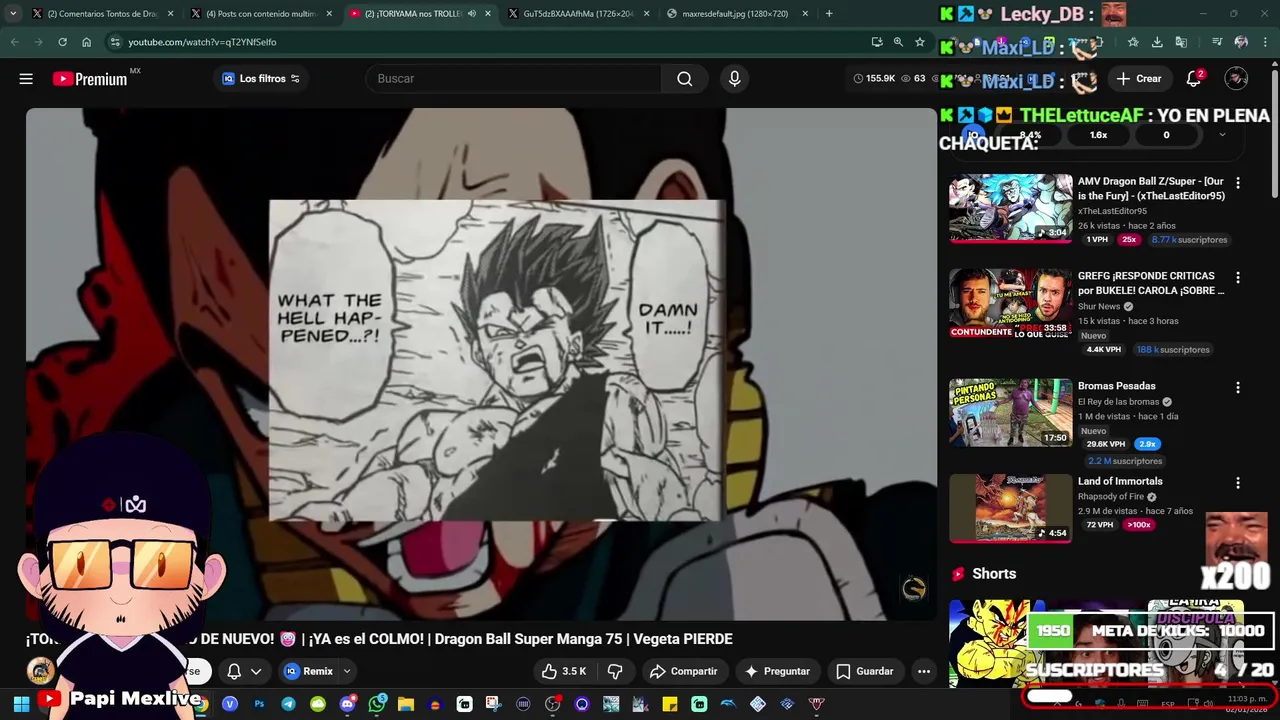Click the 'Crear' button
Viewport: 1280px width, 720px height.
point(1139,79)
